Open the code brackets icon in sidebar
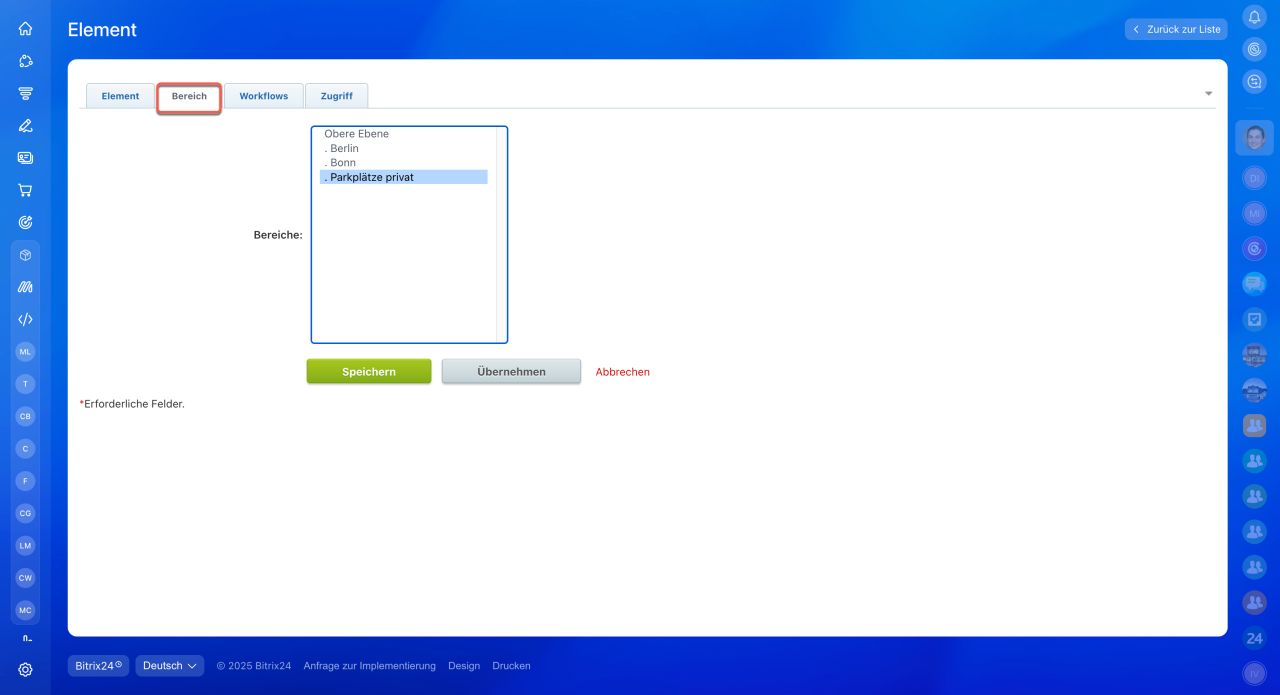1280x695 pixels. (x=25, y=319)
